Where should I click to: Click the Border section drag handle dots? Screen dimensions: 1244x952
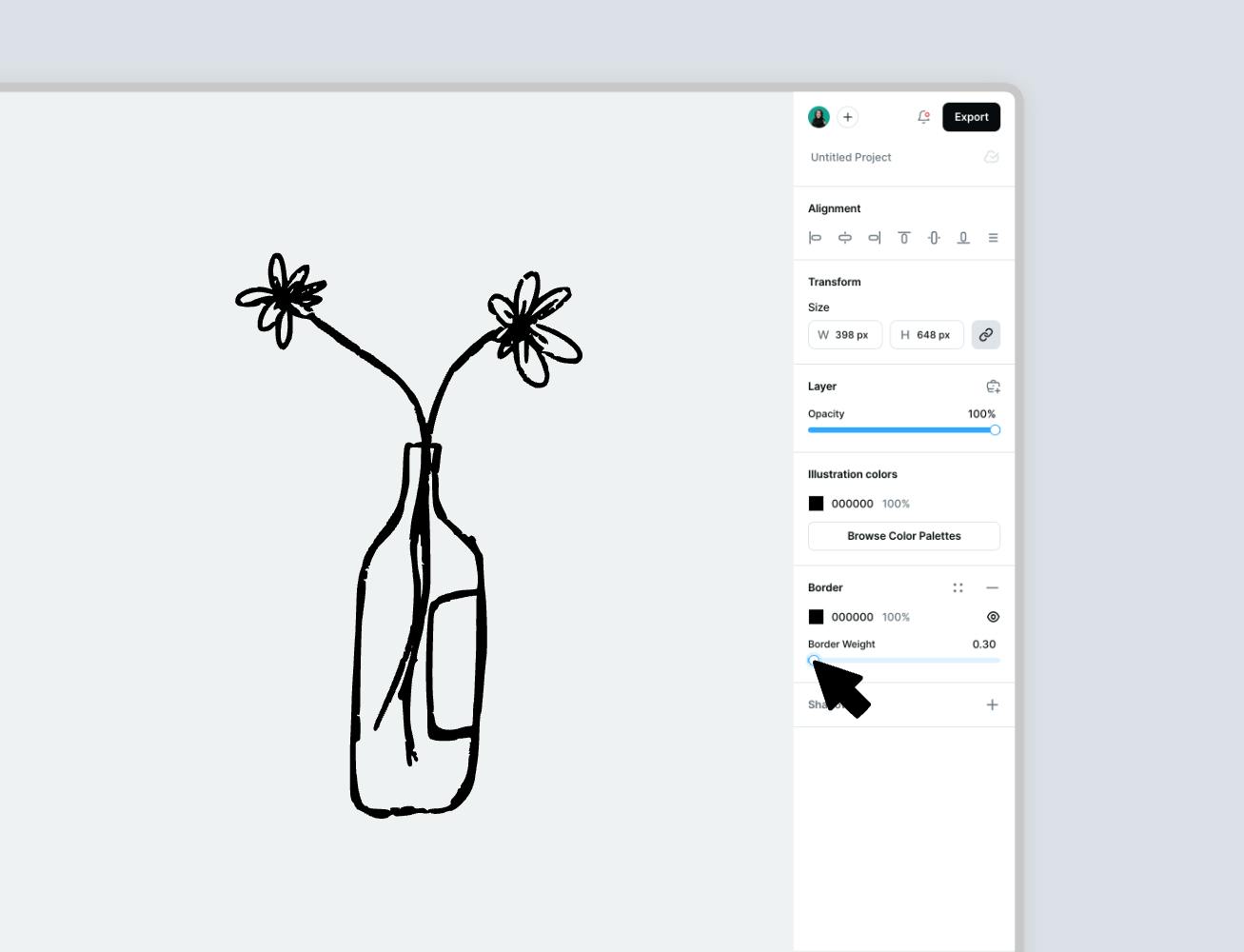[958, 587]
